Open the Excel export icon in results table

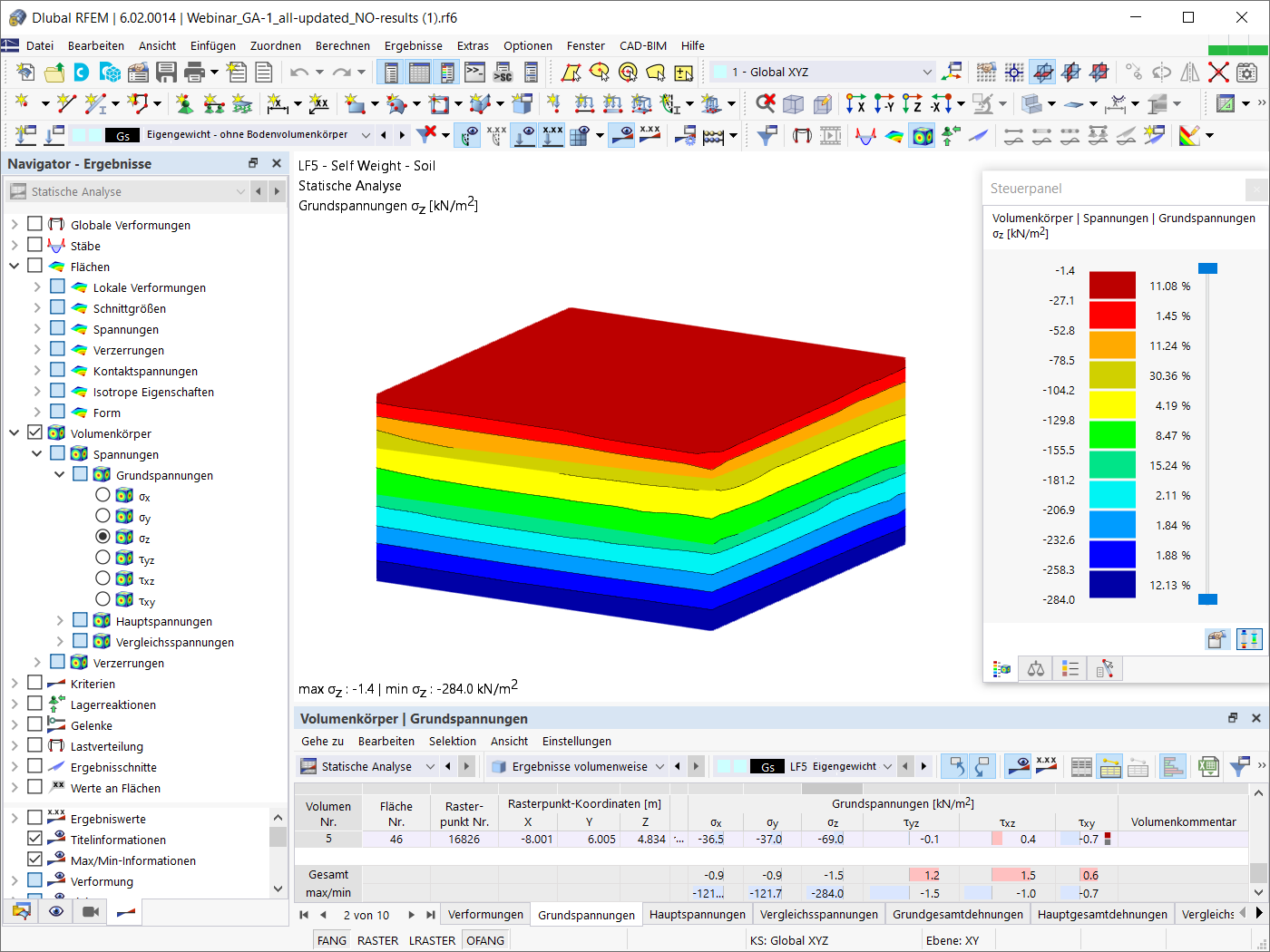(x=1207, y=767)
